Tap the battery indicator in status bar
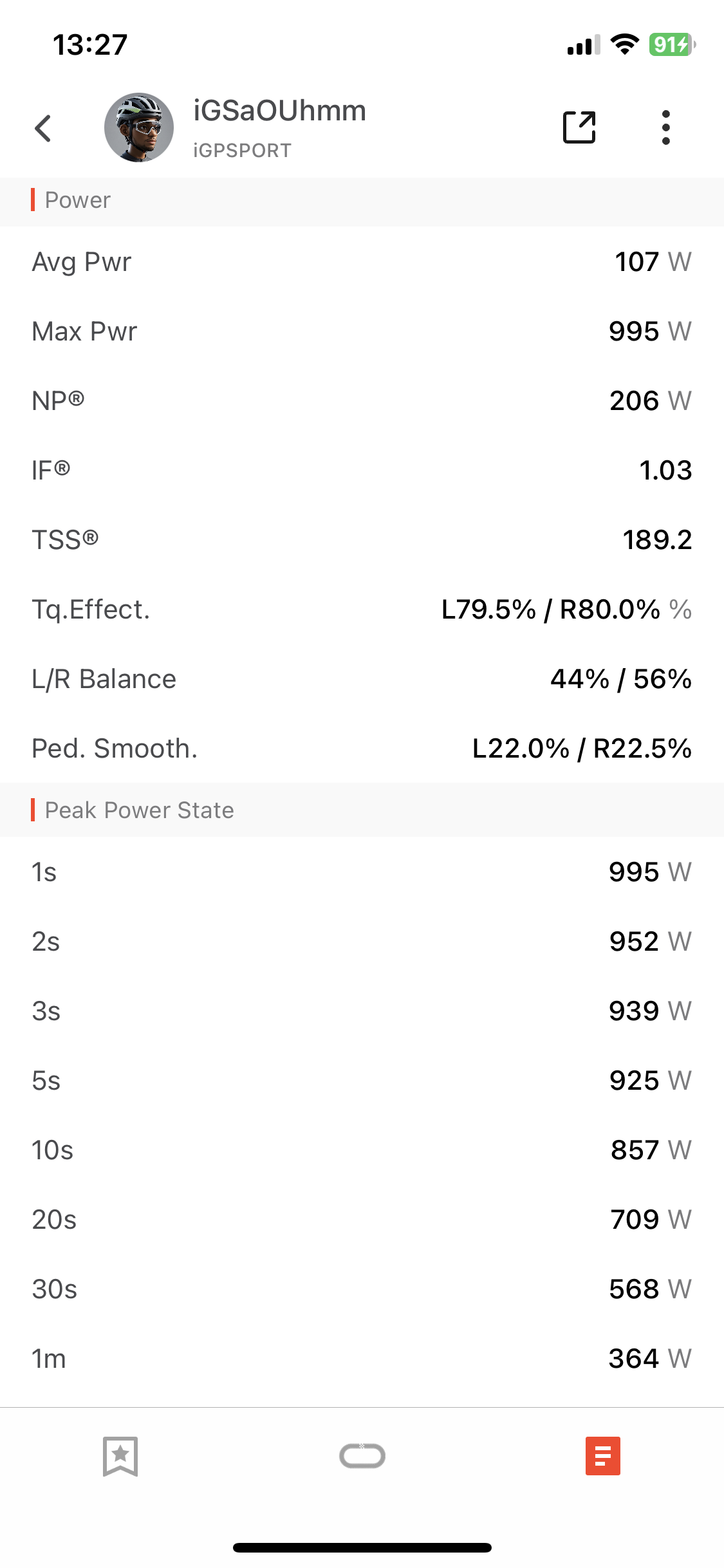Screen dimensions: 724x1568 pyautogui.click(x=672, y=44)
